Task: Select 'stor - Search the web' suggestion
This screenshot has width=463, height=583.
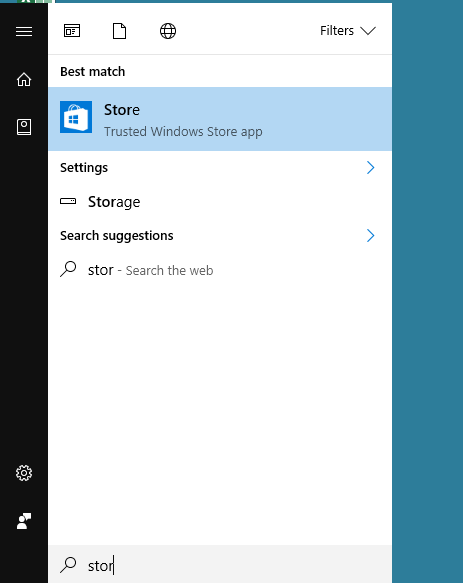Action: [220, 270]
